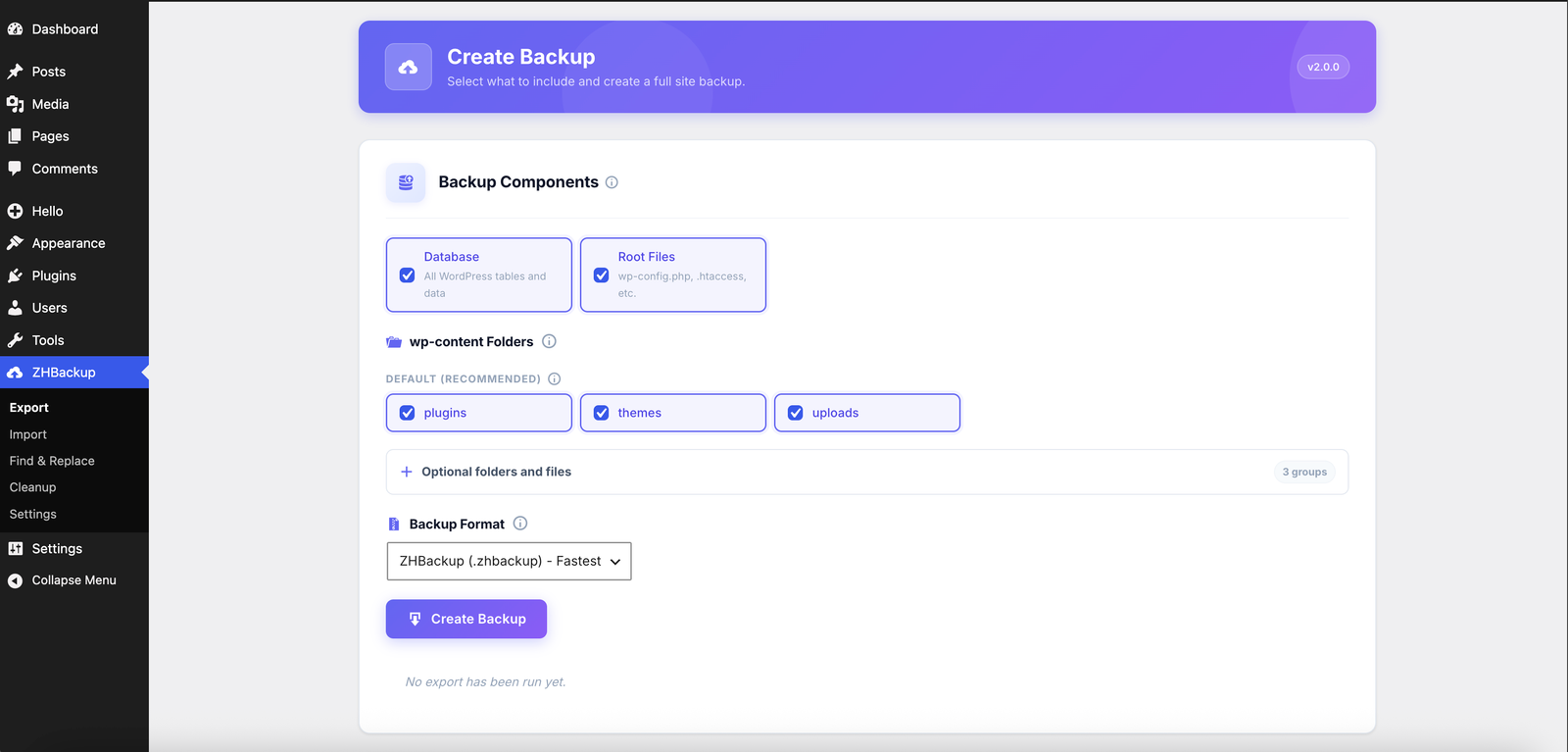
Task: Click the Hello plus-circle icon
Action: (15, 211)
